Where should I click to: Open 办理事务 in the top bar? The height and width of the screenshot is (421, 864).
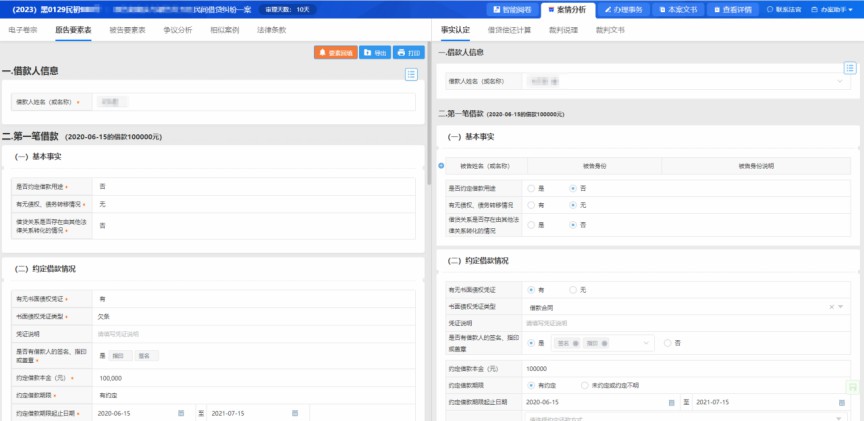624,9
